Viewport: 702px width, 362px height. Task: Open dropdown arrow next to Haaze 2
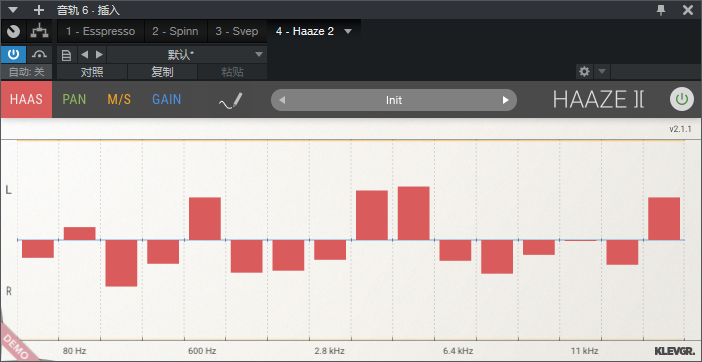pyautogui.click(x=348, y=31)
